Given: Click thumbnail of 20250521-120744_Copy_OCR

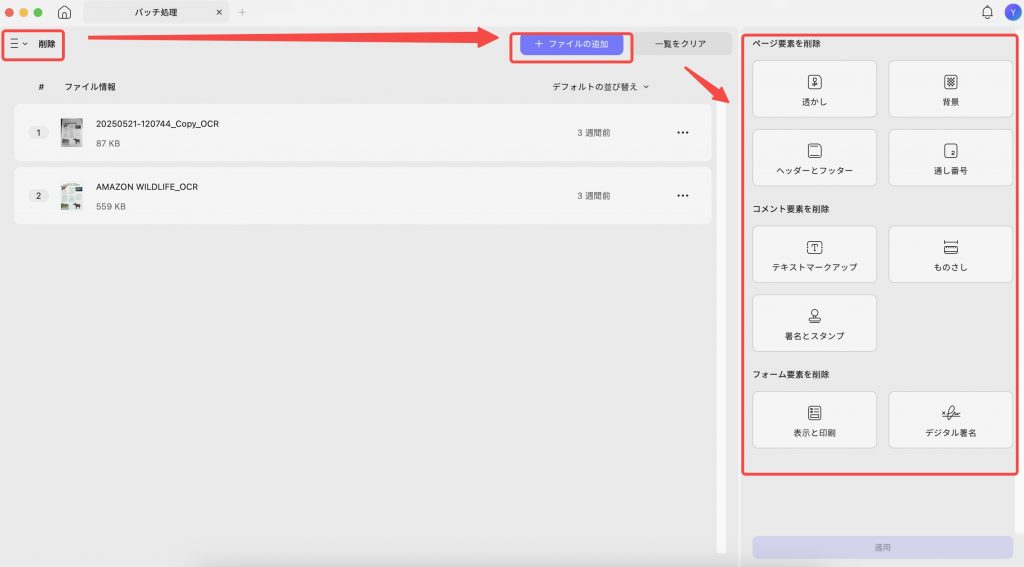Looking at the screenshot, I should (72, 133).
